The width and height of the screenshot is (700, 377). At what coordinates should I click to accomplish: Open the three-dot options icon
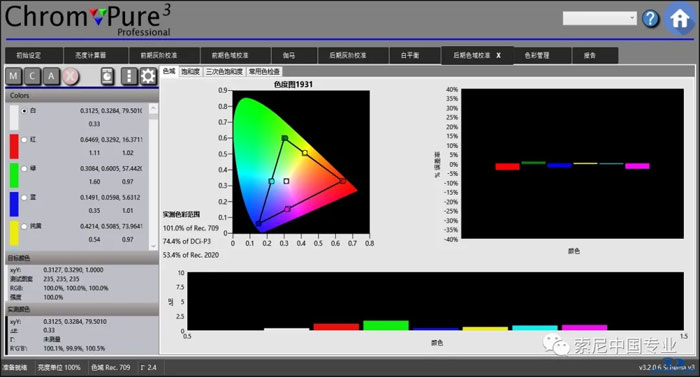[129, 76]
